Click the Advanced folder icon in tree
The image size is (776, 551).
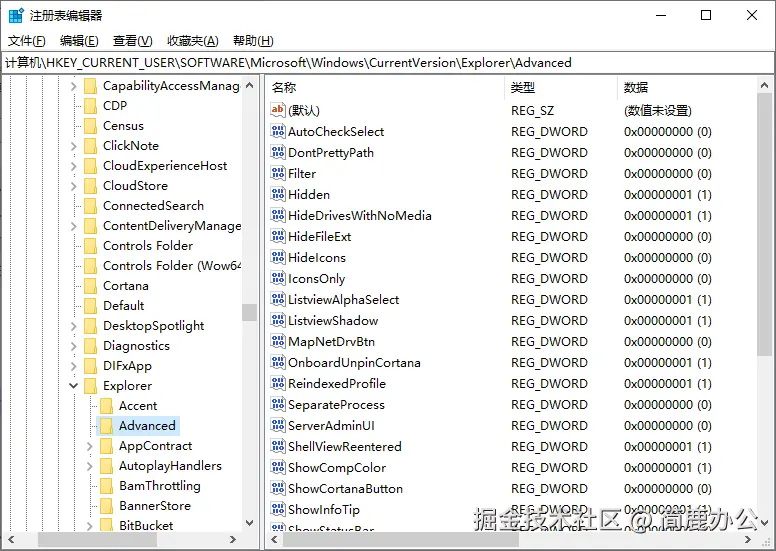pyautogui.click(x=106, y=426)
